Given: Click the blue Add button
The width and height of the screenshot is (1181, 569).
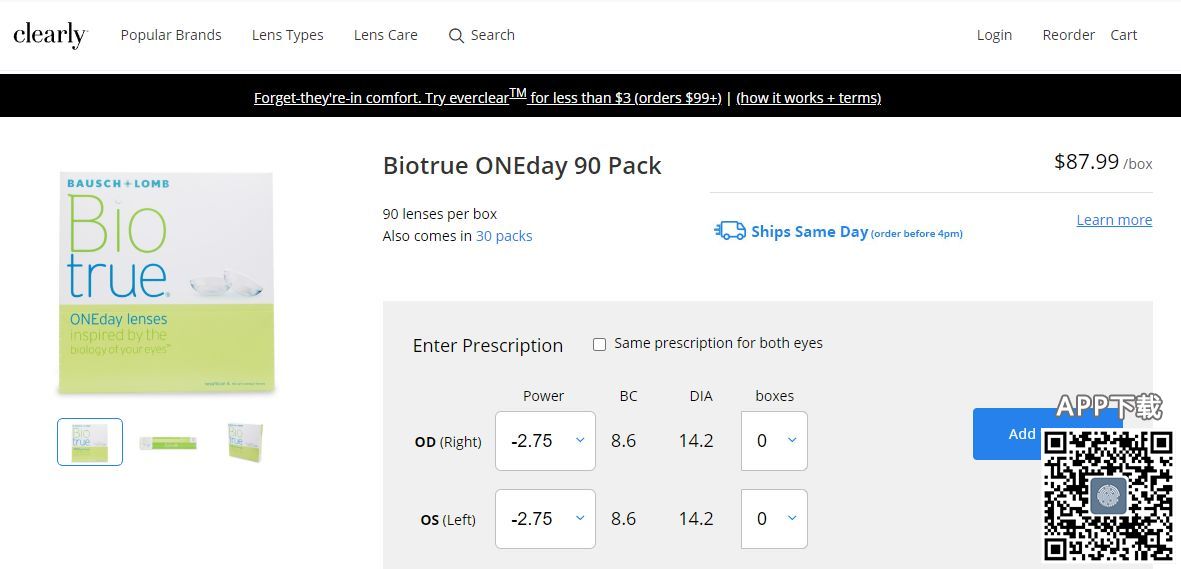Looking at the screenshot, I should (x=1008, y=434).
